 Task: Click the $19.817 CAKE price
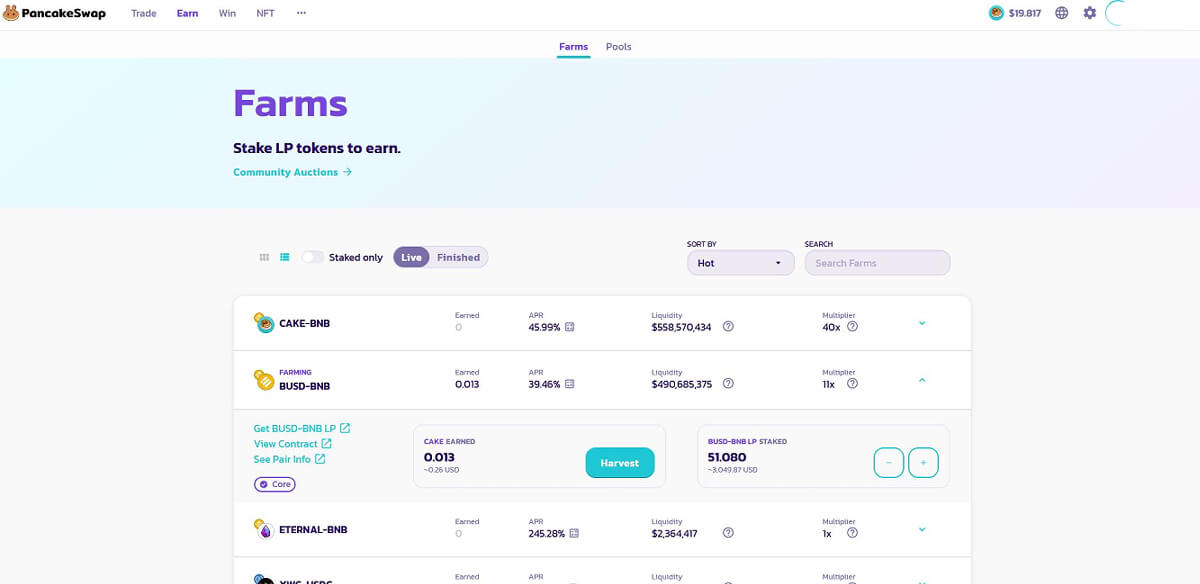pyautogui.click(x=1025, y=13)
